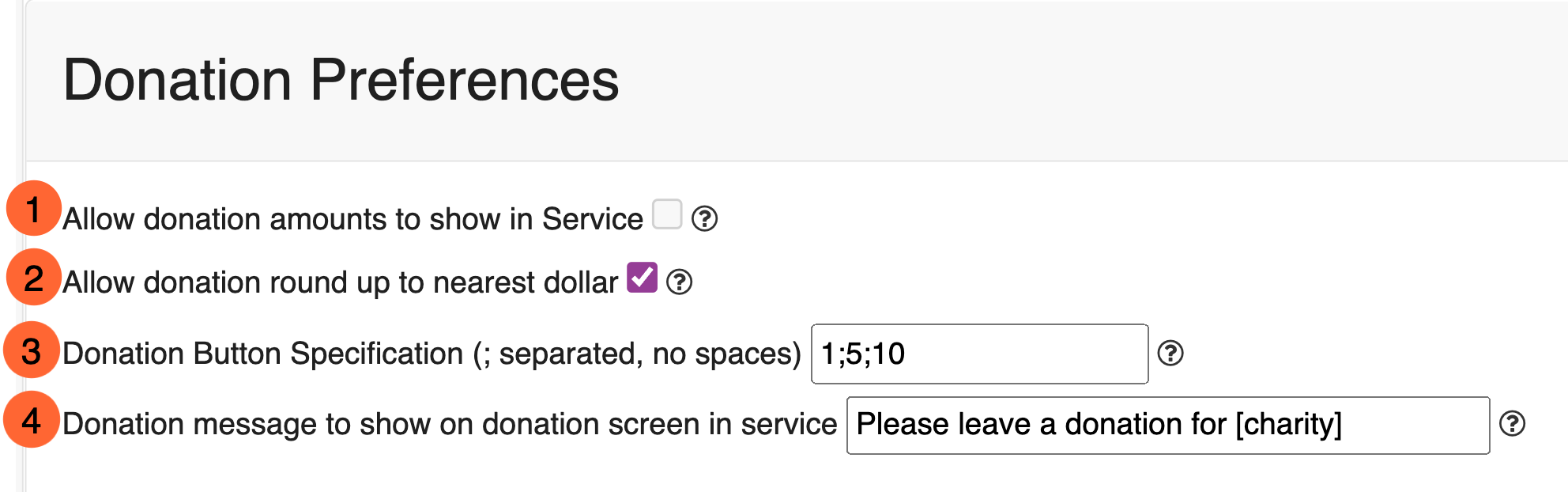Viewport: 1568px width, 492px height.
Task: Click the orange number 2 marker
Action: pyautogui.click(x=33, y=277)
